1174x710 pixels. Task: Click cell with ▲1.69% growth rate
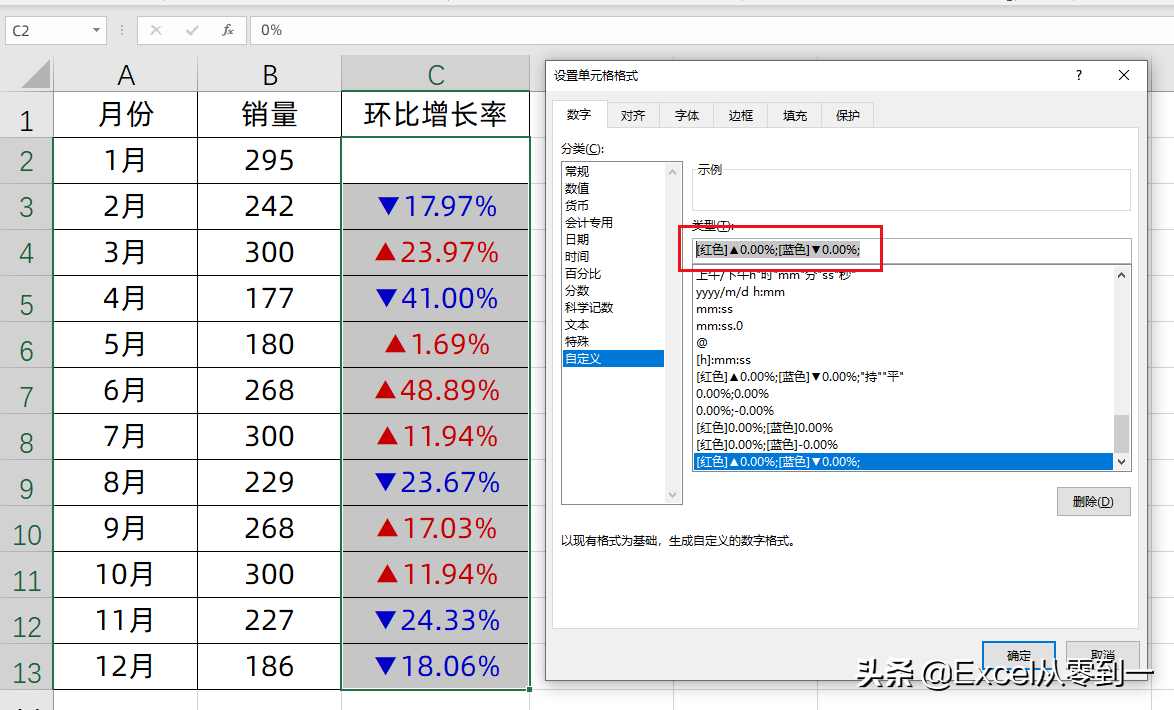coord(436,345)
